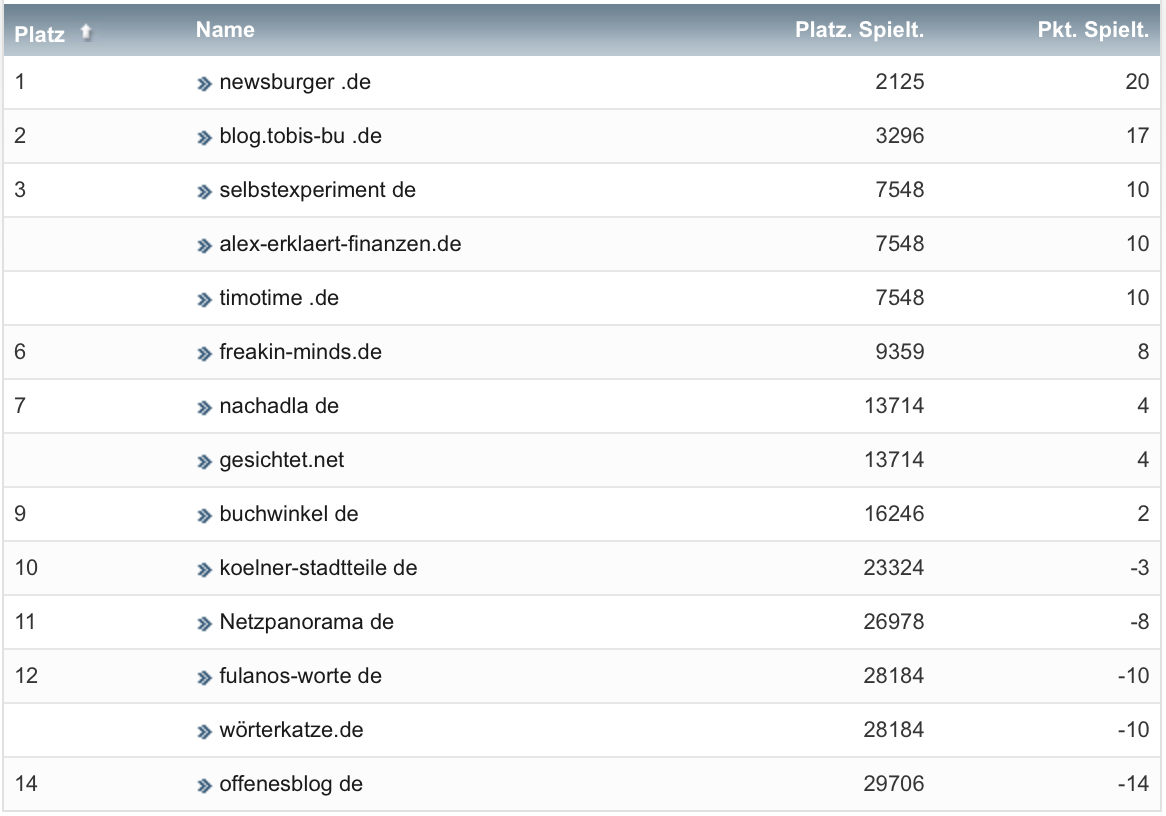Viewport: 1166px width, 816px height.
Task: Click the points value -3 for koelner-stadtteile
Action: [1140, 568]
